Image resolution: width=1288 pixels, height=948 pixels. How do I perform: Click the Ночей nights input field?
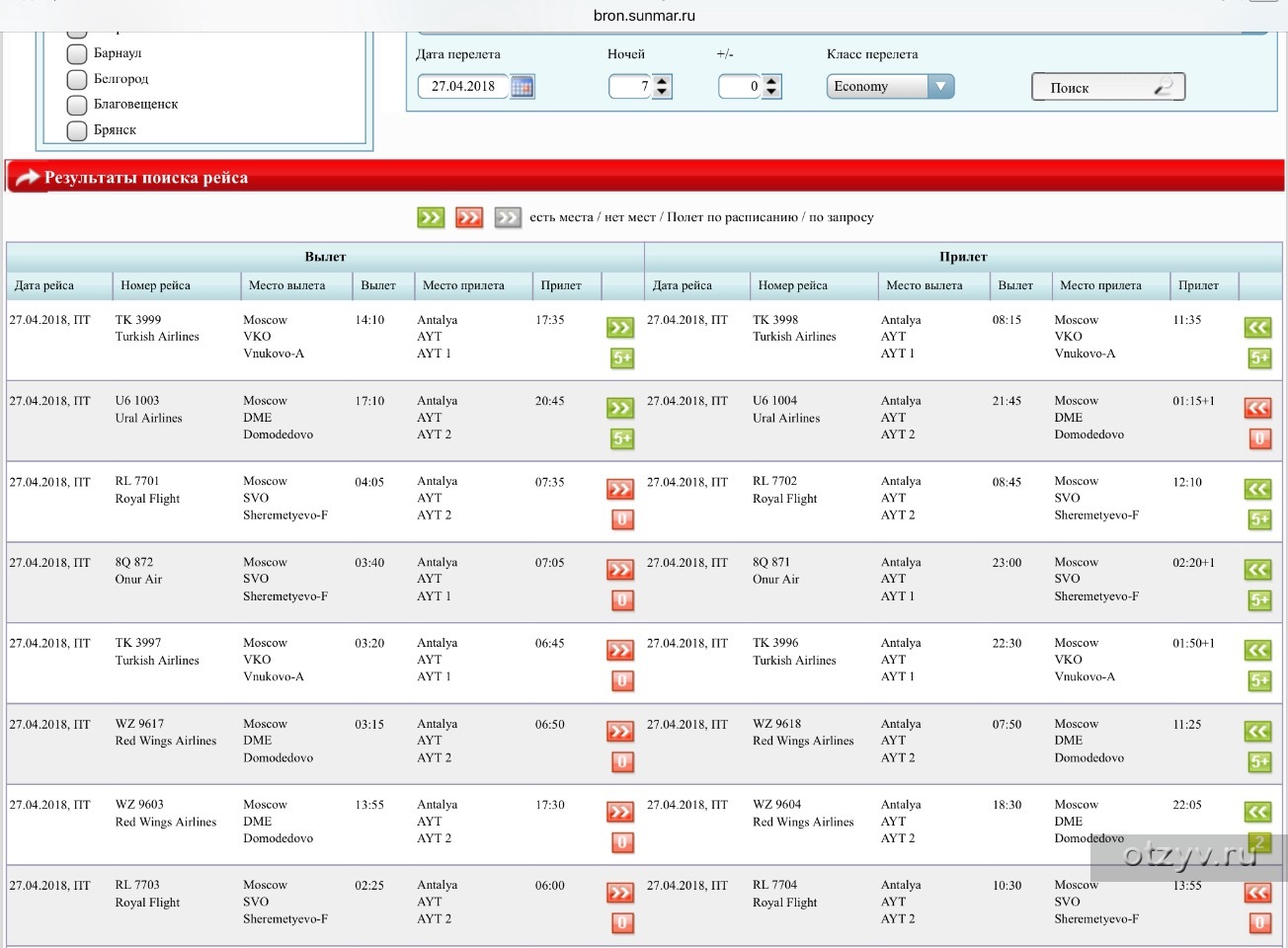point(630,87)
